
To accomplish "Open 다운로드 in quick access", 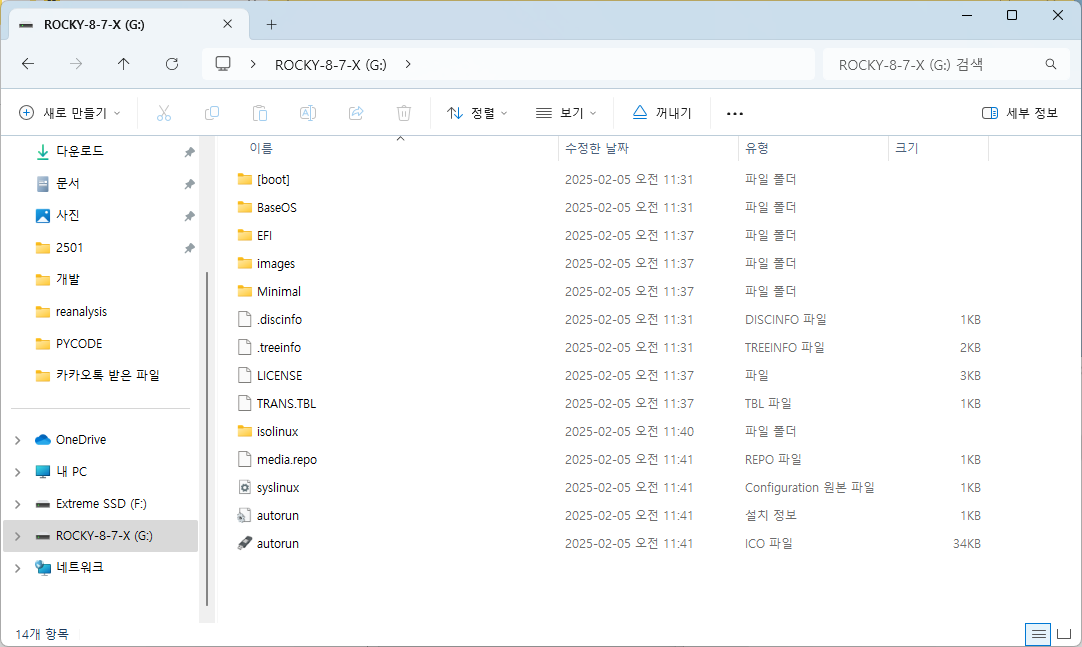I will coord(79,151).
